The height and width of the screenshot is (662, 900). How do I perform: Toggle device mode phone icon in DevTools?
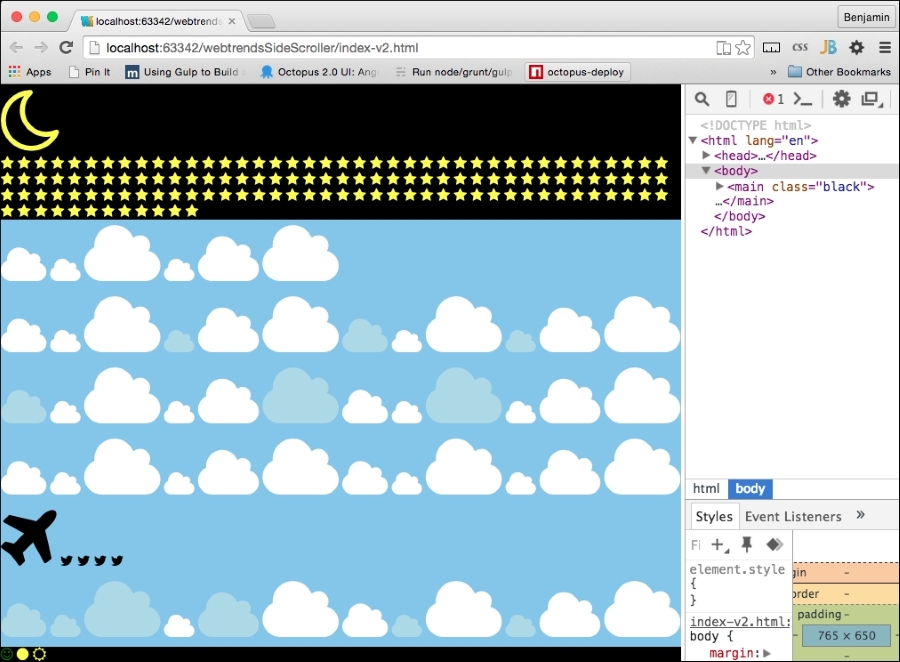(x=731, y=99)
